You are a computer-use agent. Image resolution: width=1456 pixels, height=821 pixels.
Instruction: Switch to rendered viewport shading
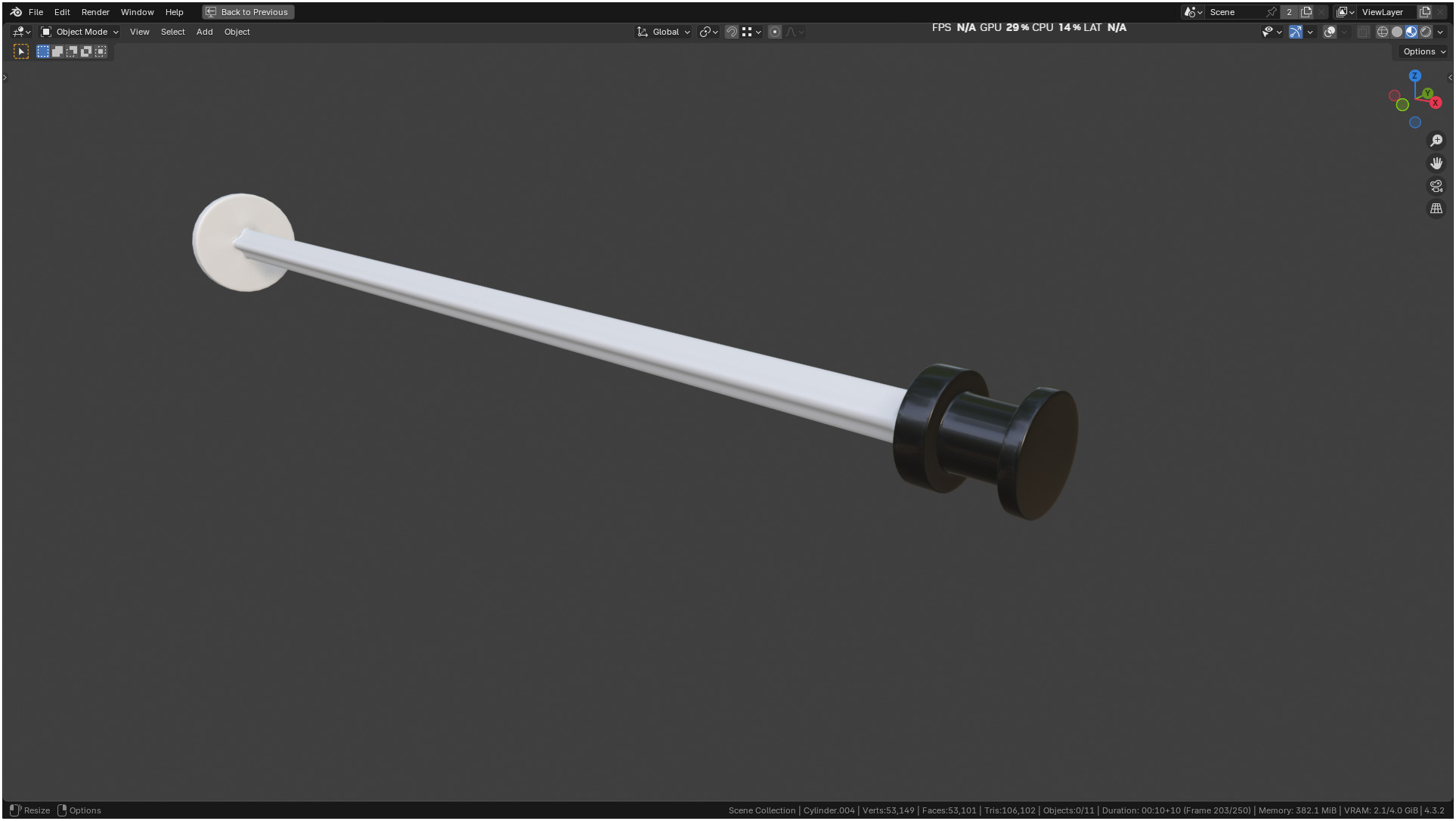(1426, 32)
